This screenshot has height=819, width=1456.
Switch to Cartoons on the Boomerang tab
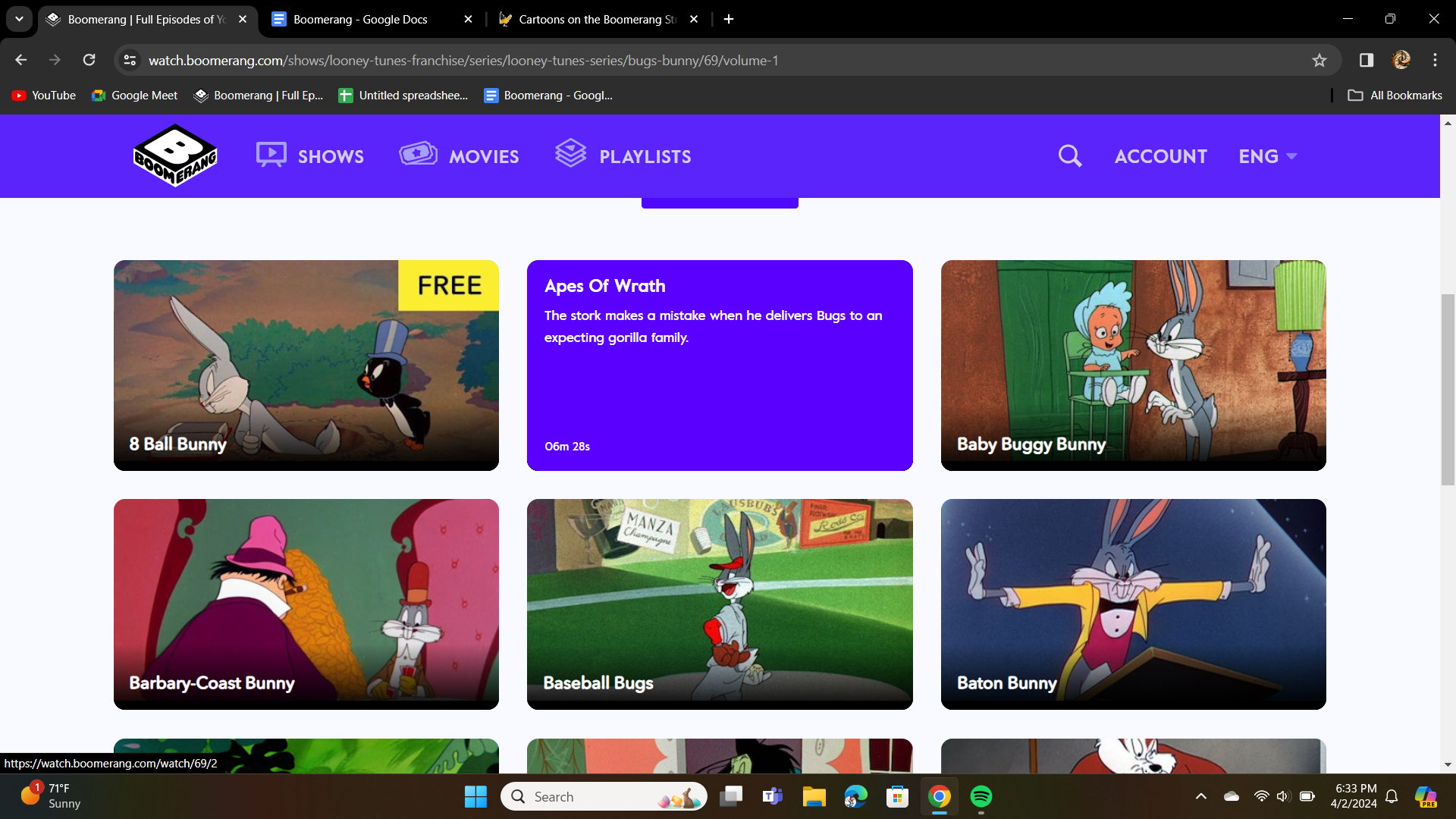(x=598, y=19)
